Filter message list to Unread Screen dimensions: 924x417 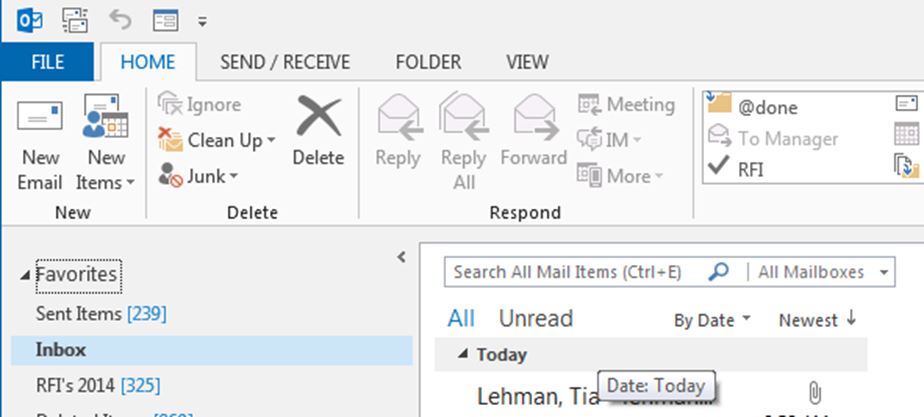(536, 319)
